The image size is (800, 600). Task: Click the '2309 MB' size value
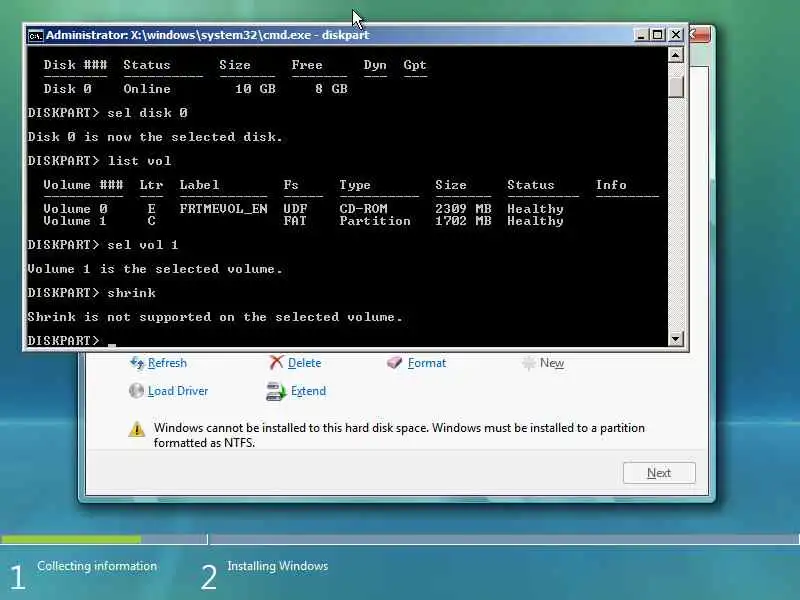point(463,209)
